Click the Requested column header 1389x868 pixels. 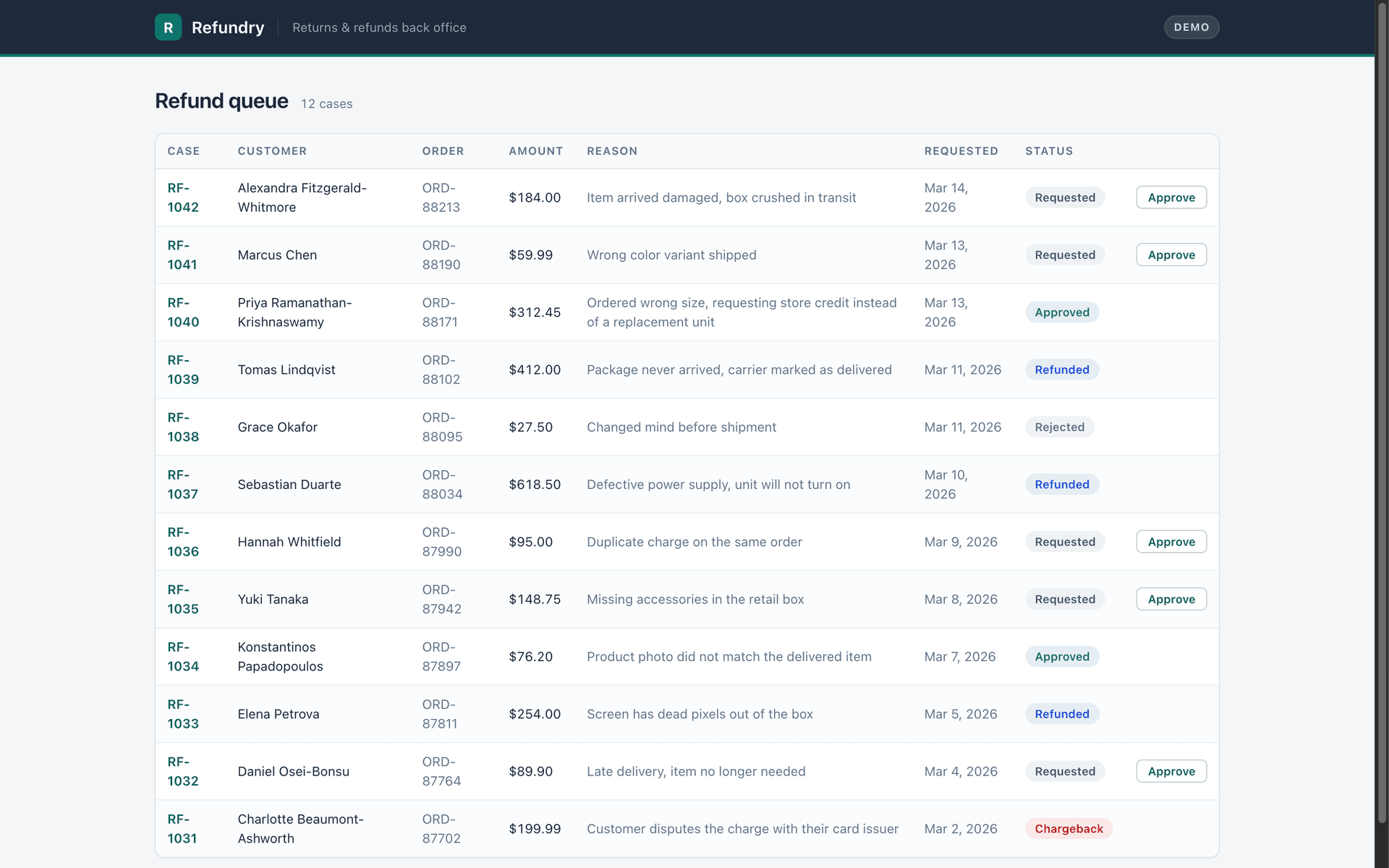961,151
